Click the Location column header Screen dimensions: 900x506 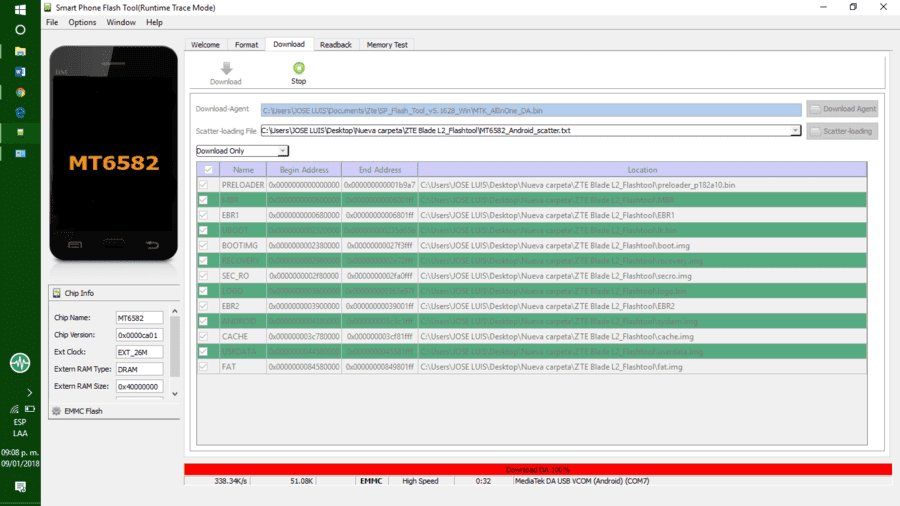click(642, 170)
